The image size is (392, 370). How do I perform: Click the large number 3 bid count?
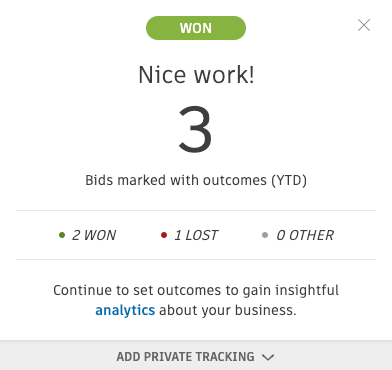[x=196, y=129]
